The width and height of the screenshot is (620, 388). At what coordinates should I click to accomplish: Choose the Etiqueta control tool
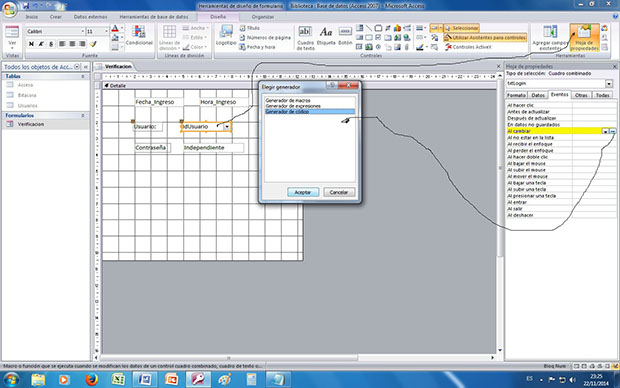tap(326, 36)
